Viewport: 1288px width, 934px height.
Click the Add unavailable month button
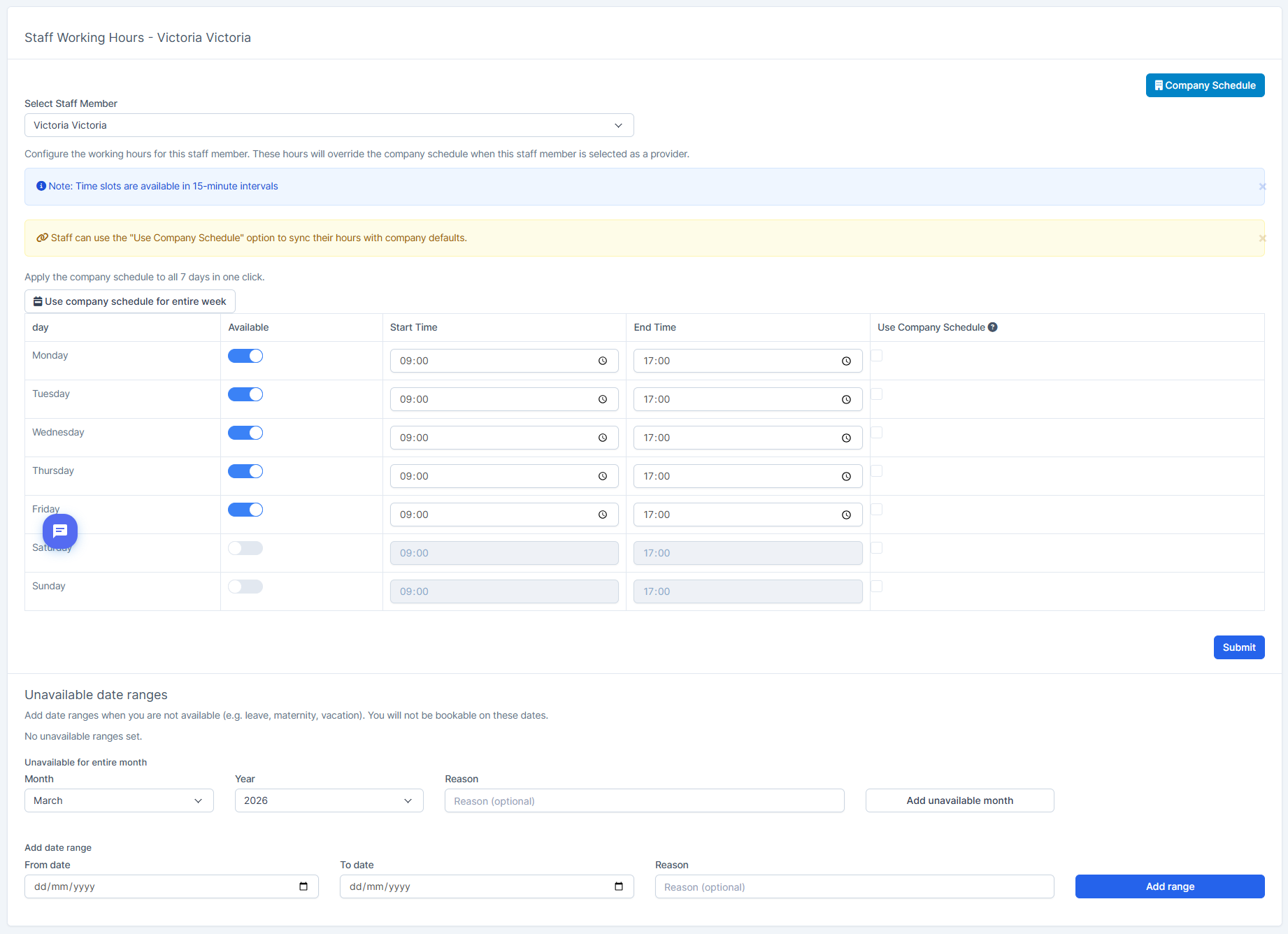959,801
